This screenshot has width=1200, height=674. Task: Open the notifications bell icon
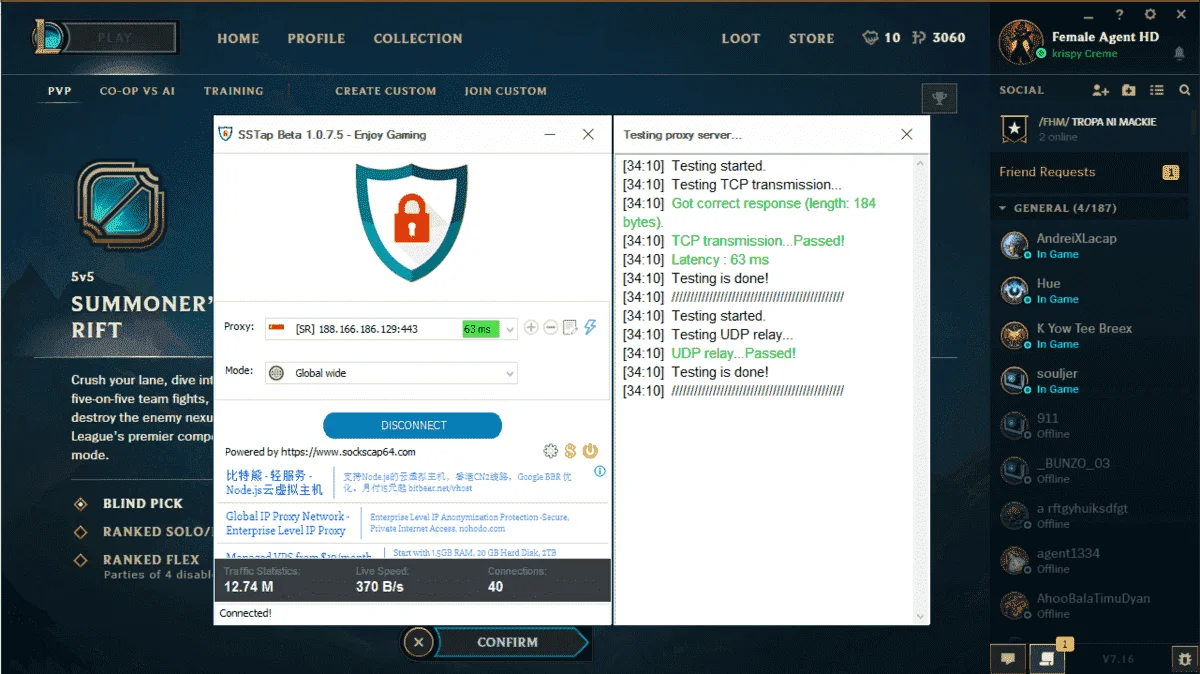pyautogui.click(x=1180, y=53)
